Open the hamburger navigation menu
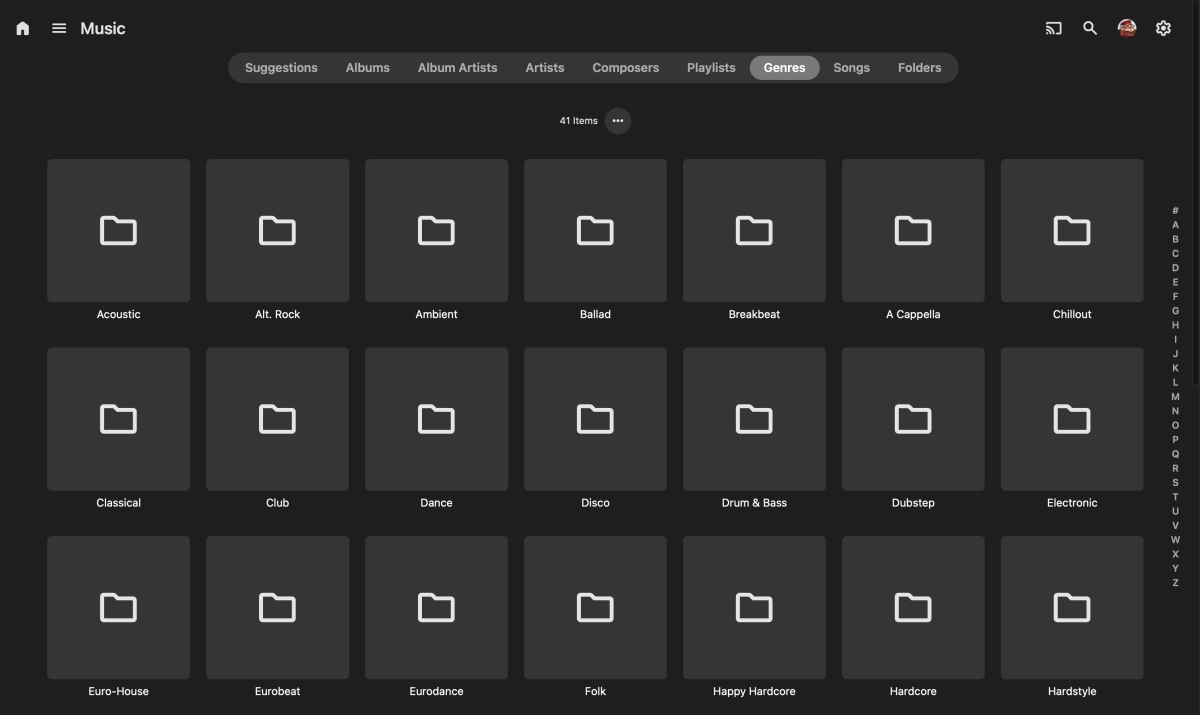The height and width of the screenshot is (715, 1200). tap(59, 28)
